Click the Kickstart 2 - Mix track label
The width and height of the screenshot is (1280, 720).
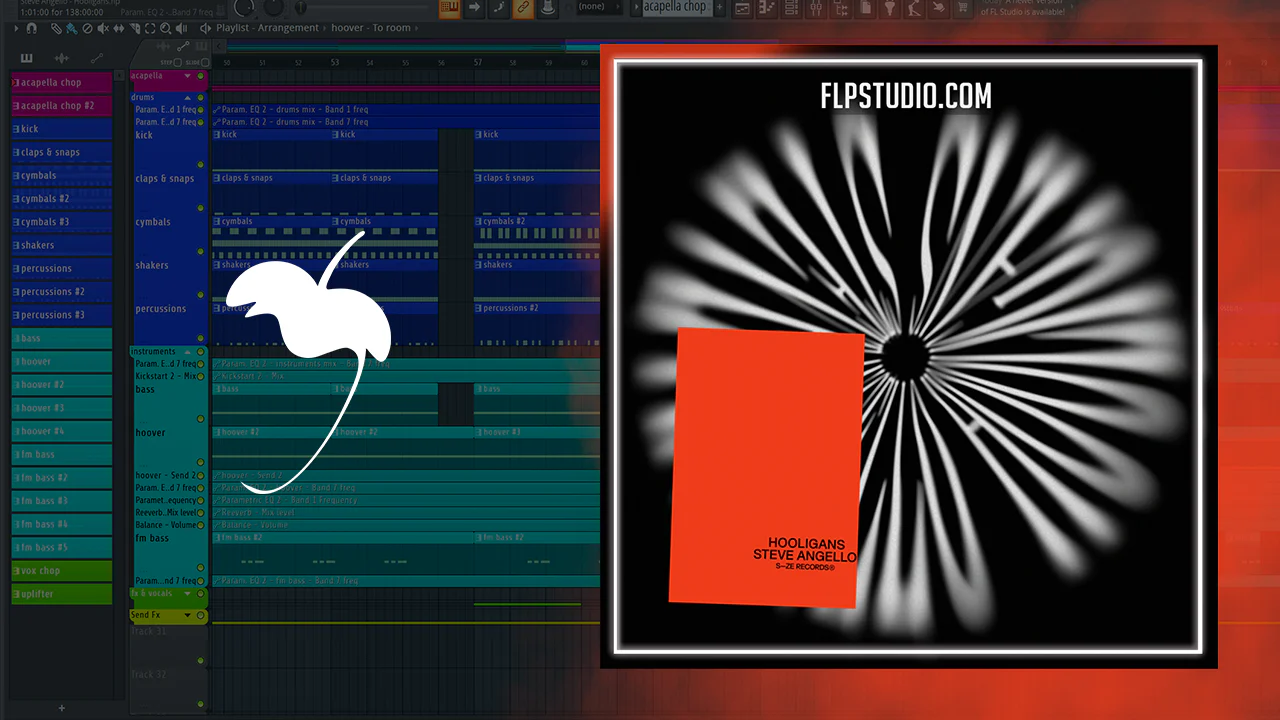pos(166,376)
